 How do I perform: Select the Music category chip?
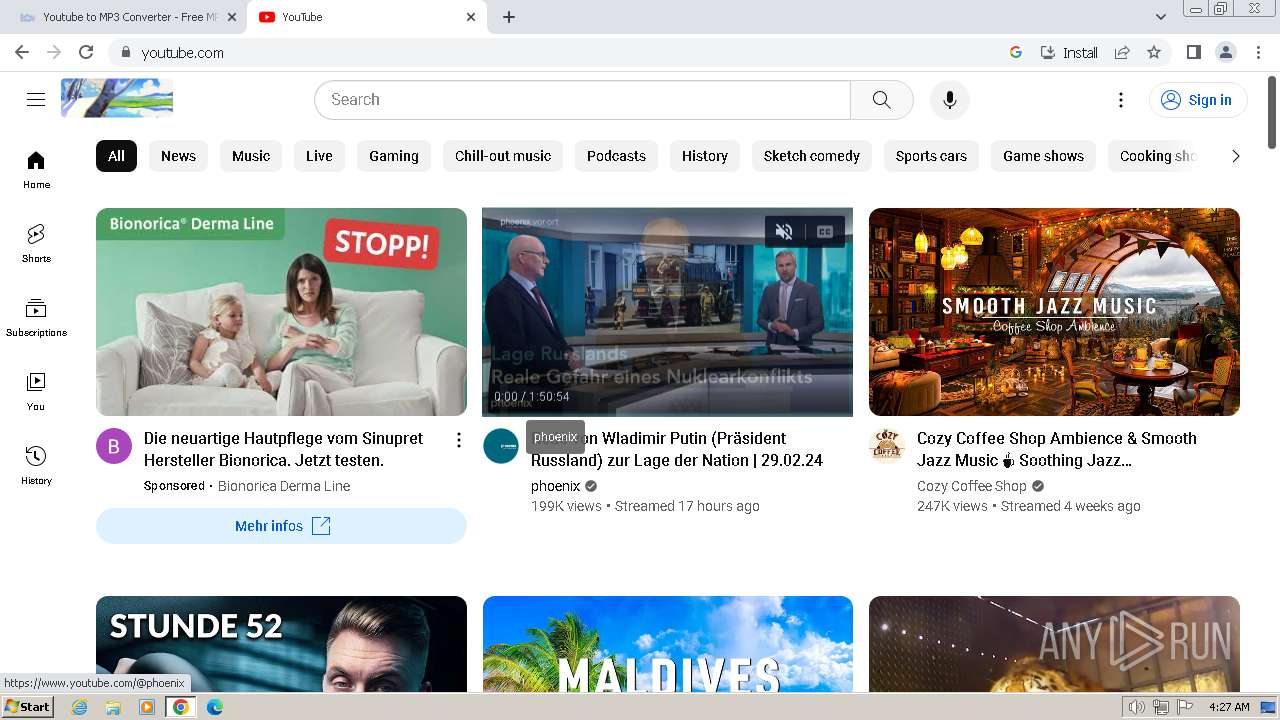tap(251, 156)
